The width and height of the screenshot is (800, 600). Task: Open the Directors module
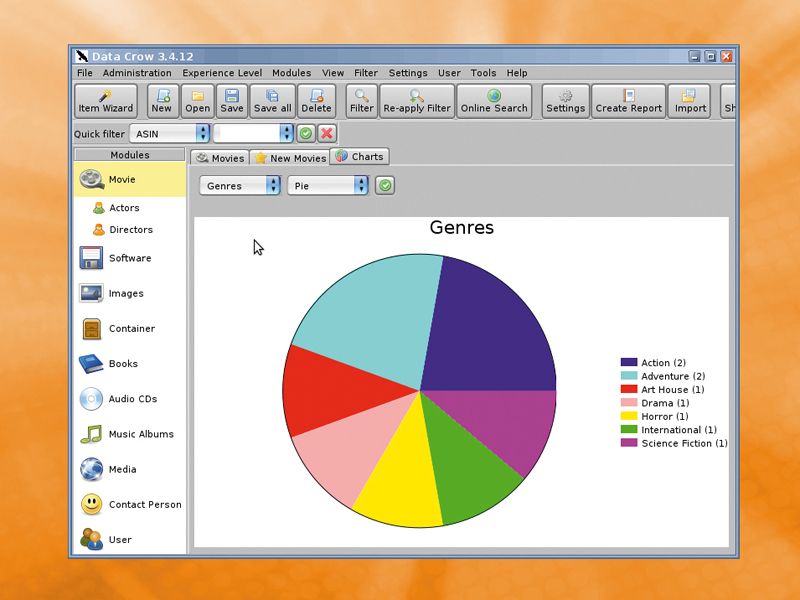[127, 230]
